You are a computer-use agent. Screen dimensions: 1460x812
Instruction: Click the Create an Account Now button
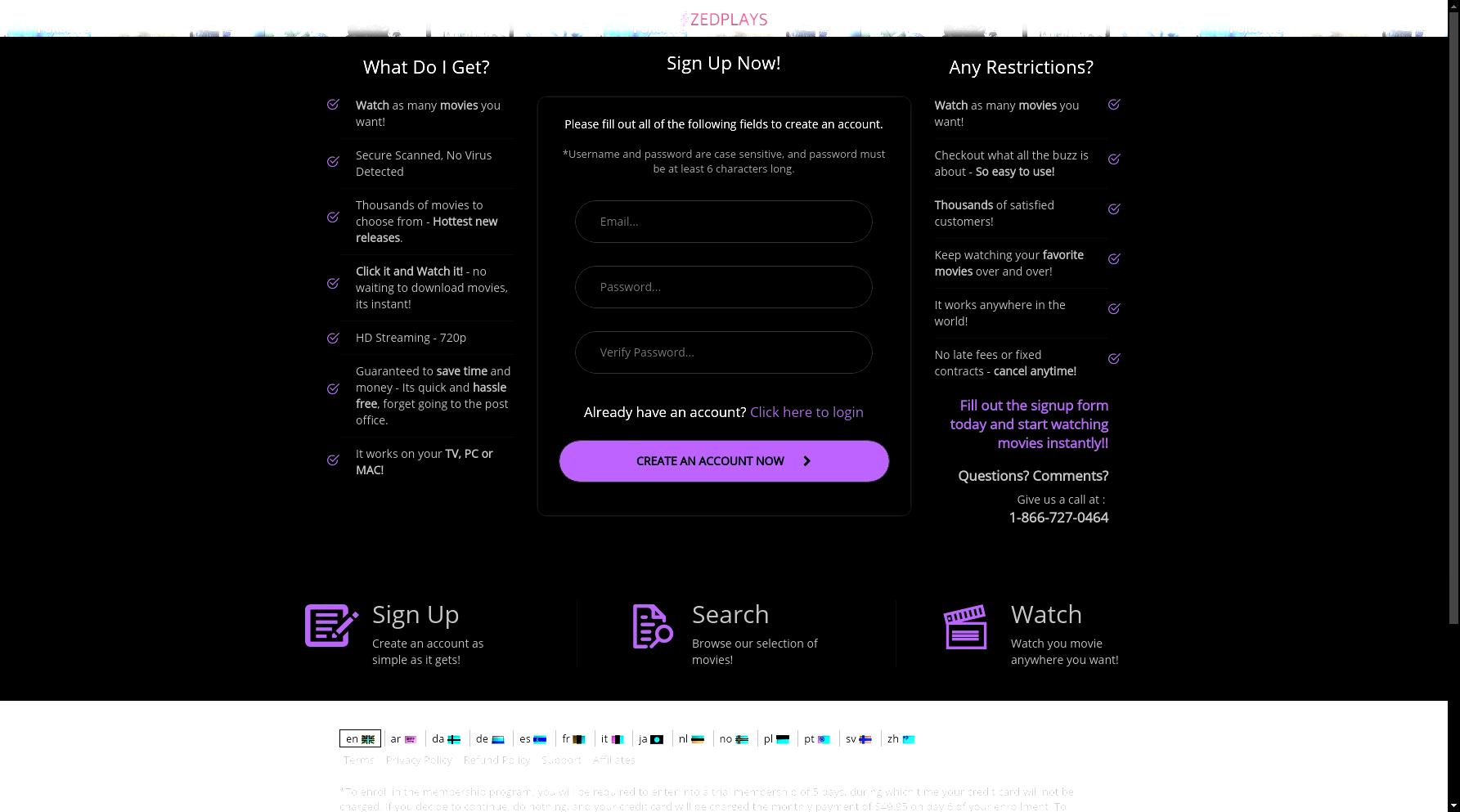(724, 461)
